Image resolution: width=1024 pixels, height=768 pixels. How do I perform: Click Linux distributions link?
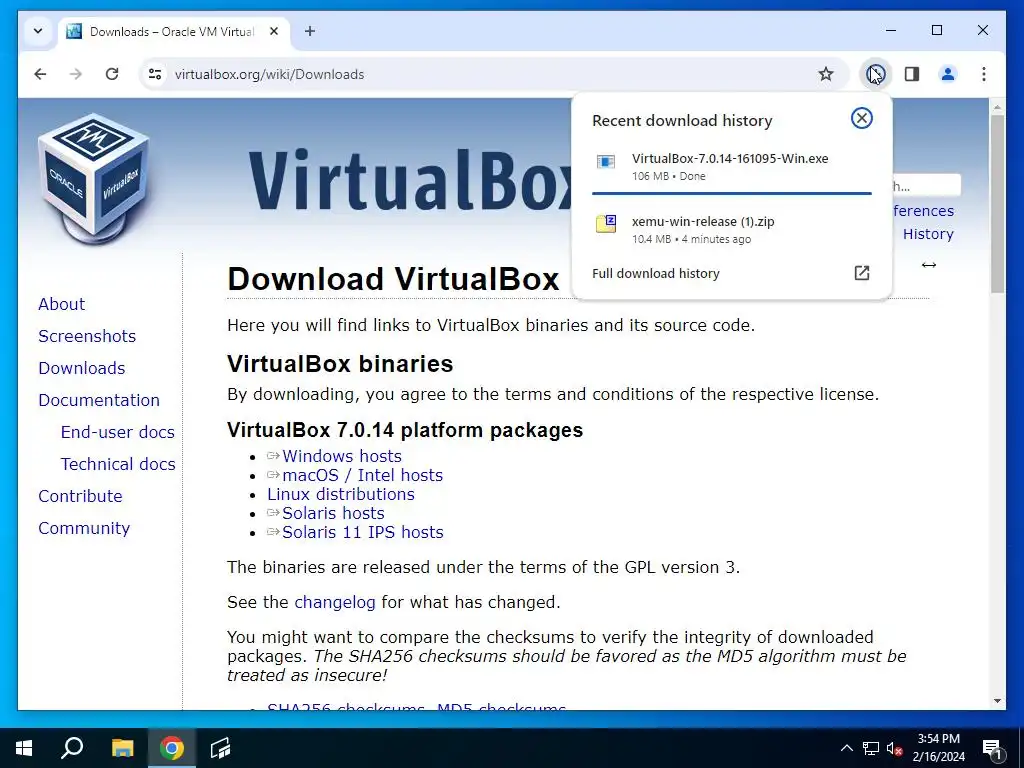click(341, 494)
